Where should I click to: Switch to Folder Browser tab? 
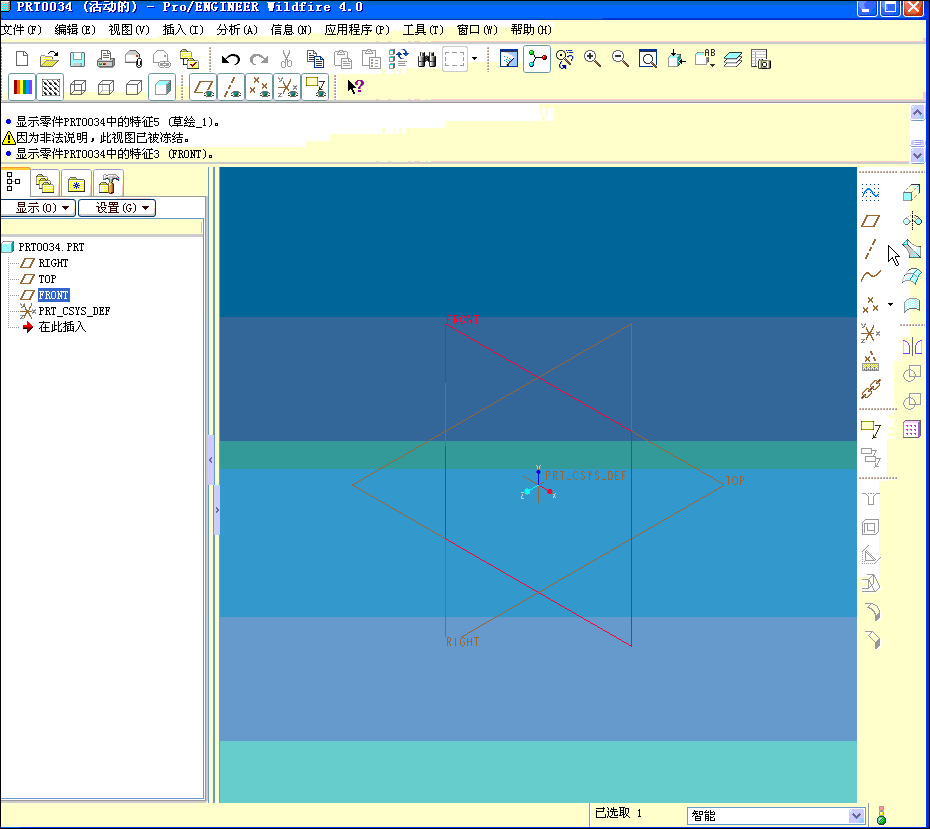tap(44, 183)
